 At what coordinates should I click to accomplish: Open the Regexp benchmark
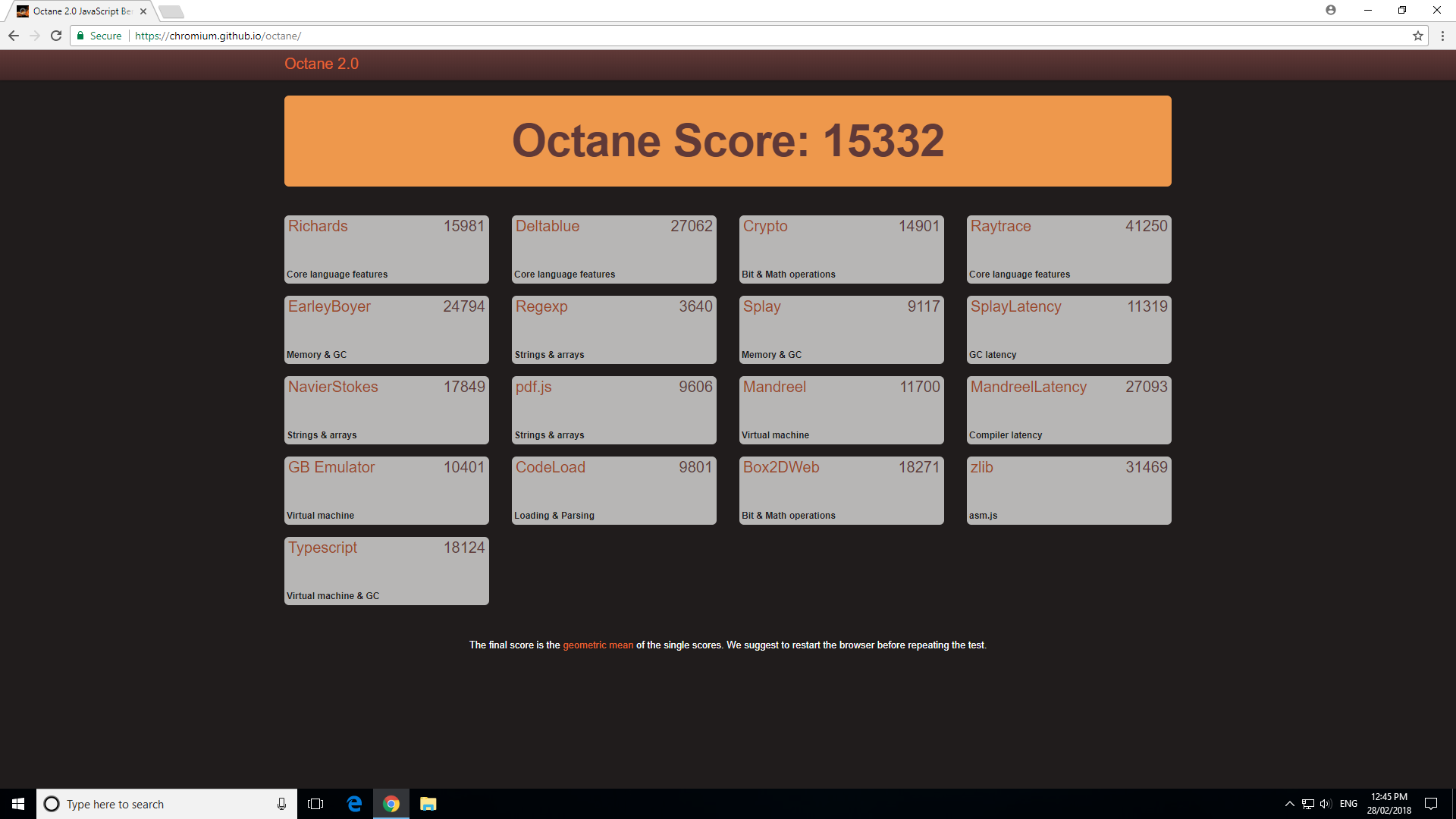[541, 306]
